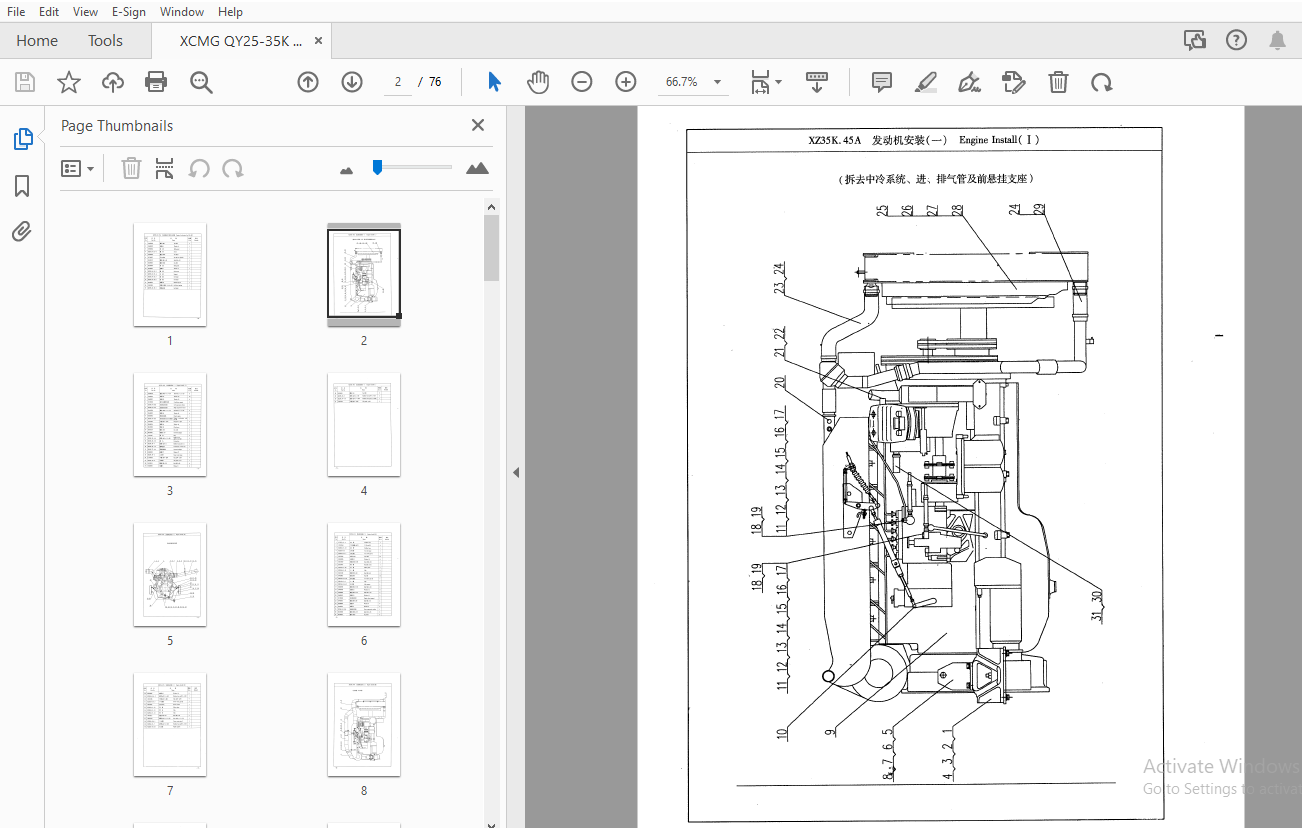Click the upload to cloud icon
This screenshot has height=828, width=1302.
pyautogui.click(x=113, y=82)
